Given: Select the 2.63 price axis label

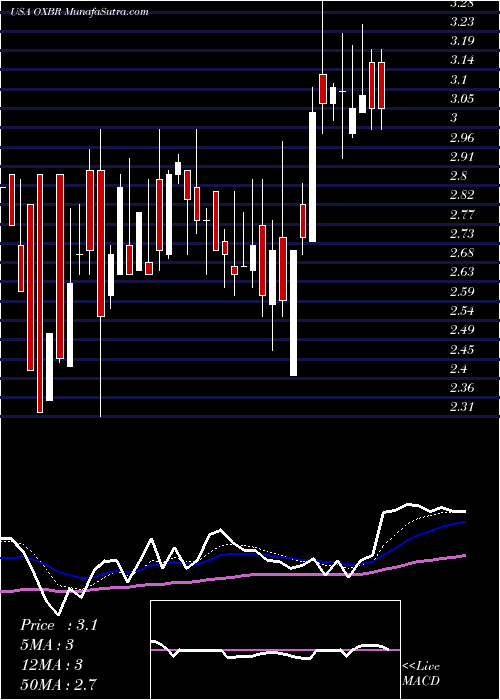Looking at the screenshot, I should [462, 272].
